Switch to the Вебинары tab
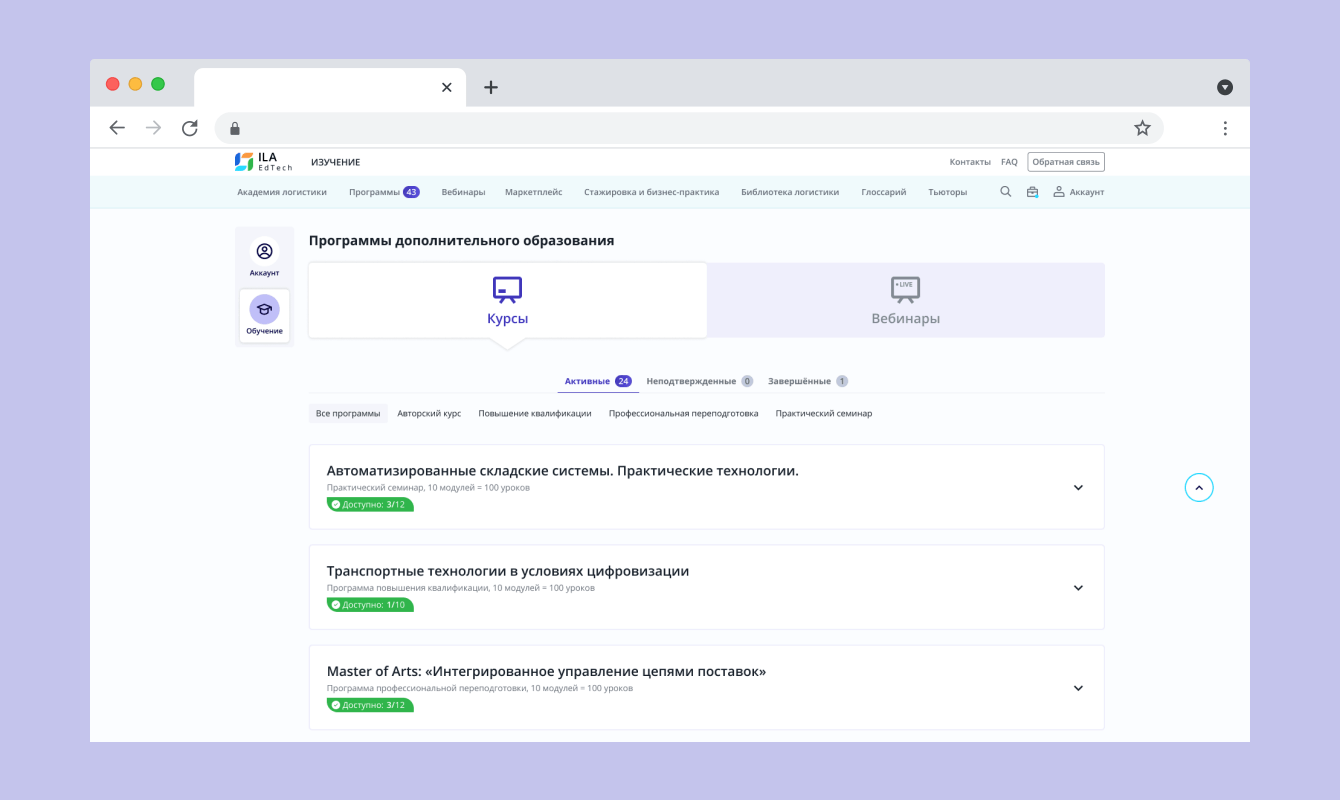Image resolution: width=1340 pixels, height=800 pixels. (905, 301)
